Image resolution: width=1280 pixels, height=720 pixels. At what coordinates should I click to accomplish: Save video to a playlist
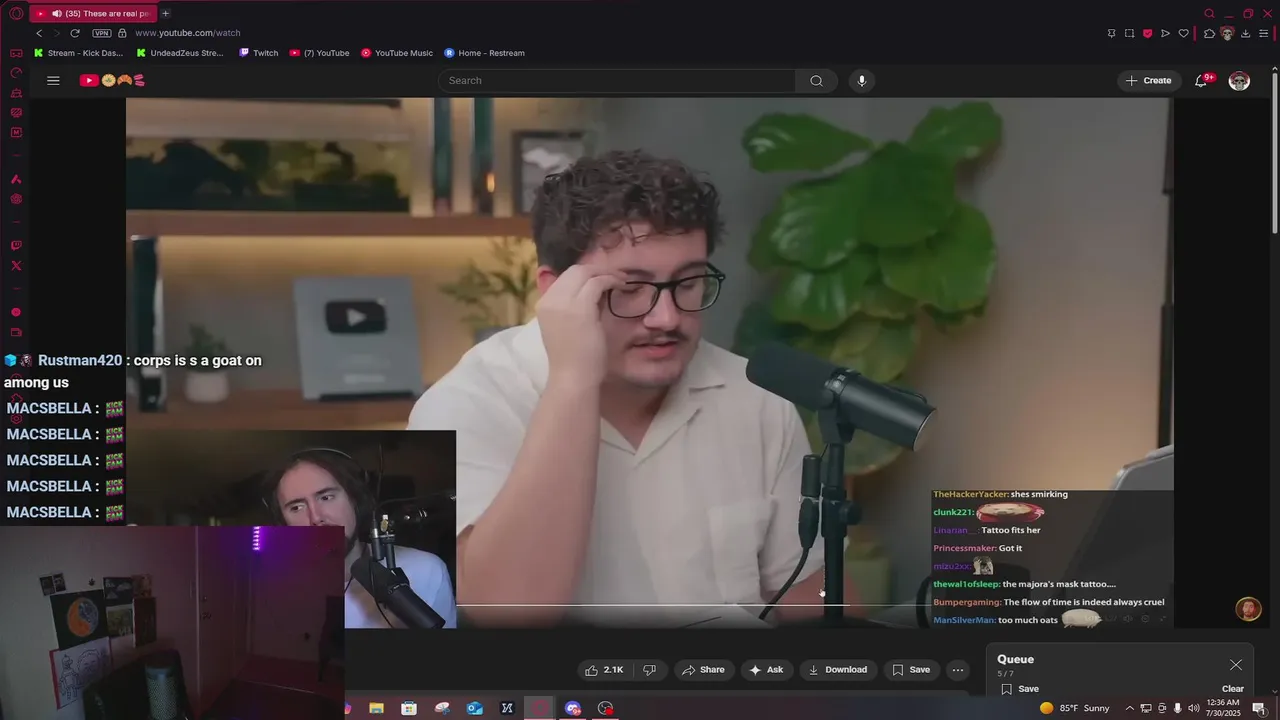[x=911, y=670]
